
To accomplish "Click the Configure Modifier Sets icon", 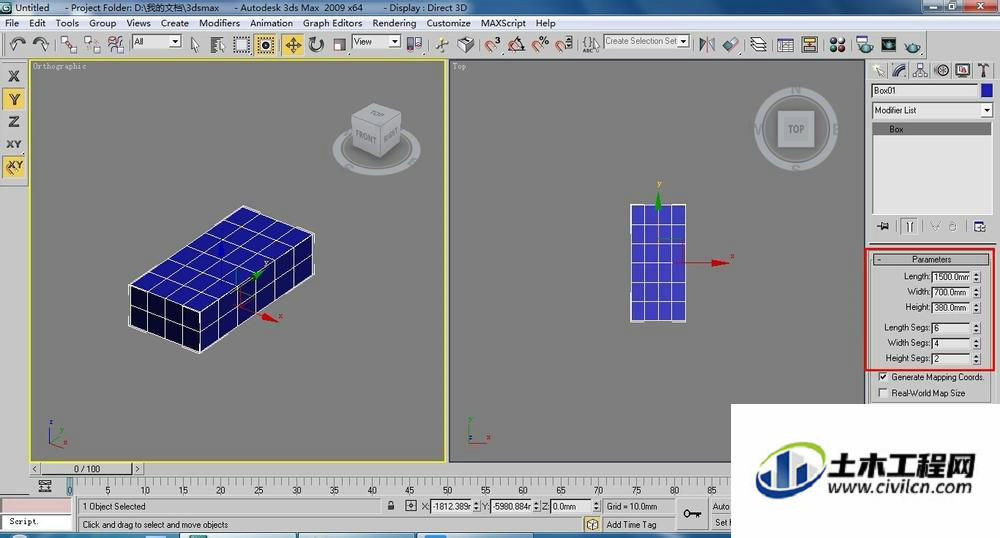I will pos(980,226).
